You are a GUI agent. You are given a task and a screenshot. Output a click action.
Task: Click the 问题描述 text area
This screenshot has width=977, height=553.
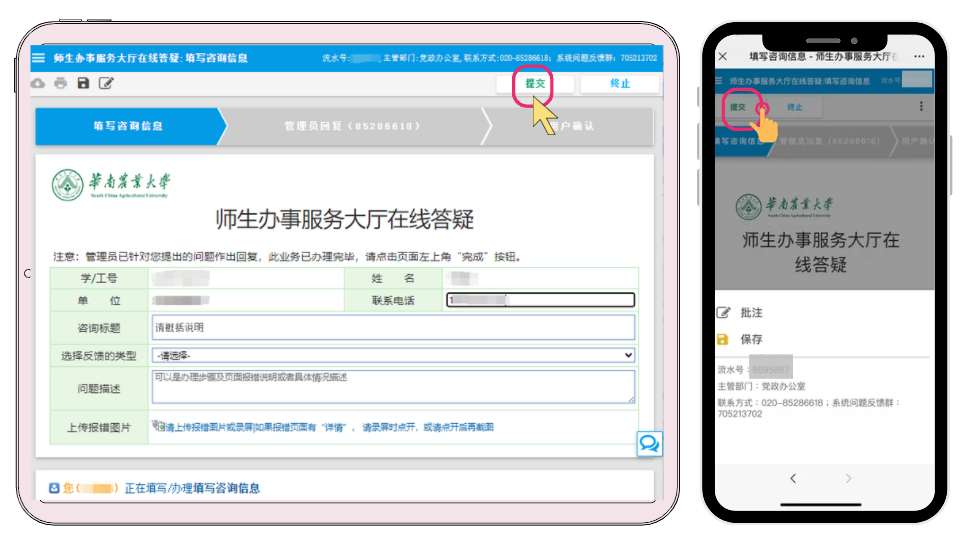392,387
